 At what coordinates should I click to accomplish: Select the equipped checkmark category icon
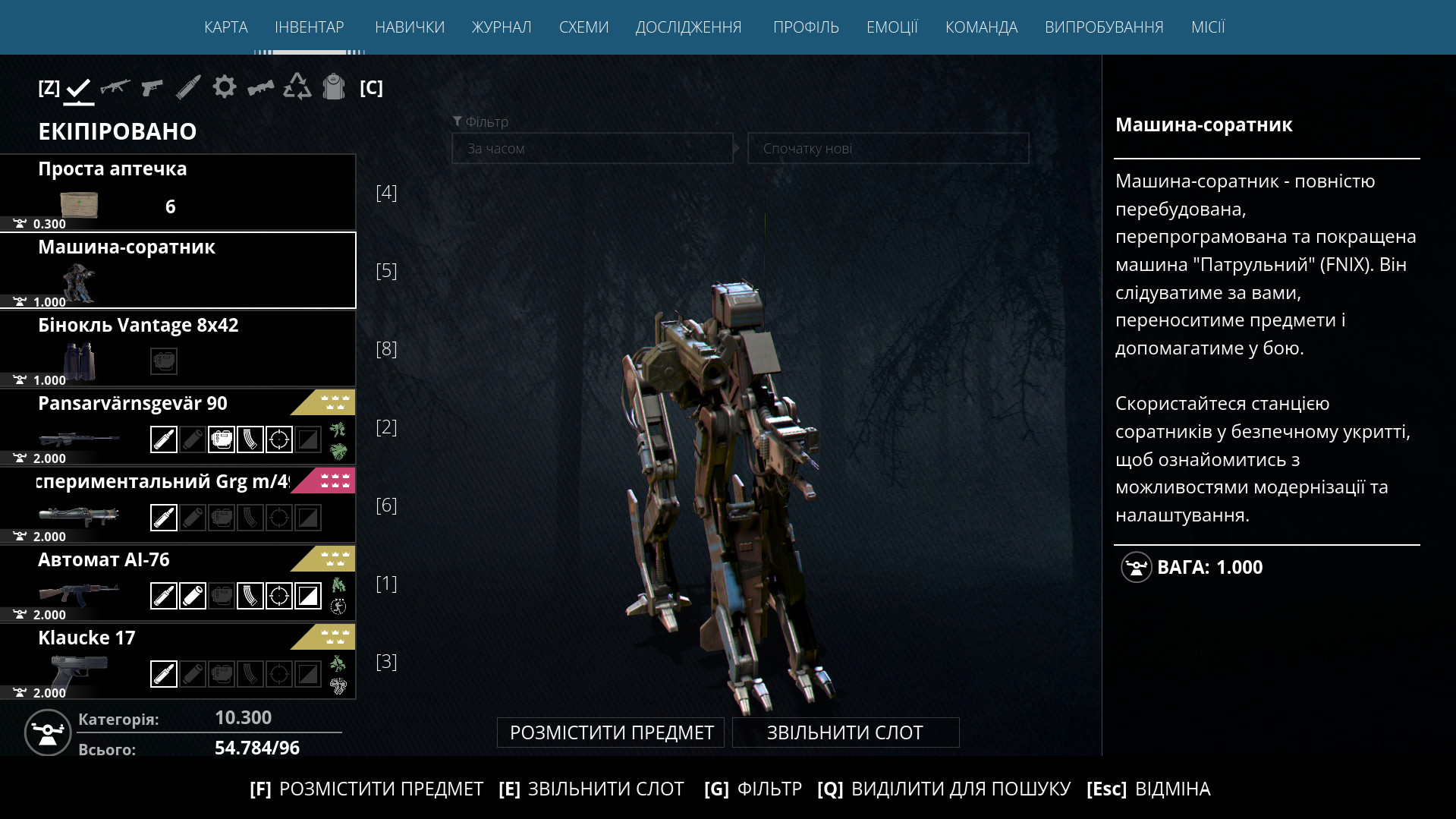[78, 88]
